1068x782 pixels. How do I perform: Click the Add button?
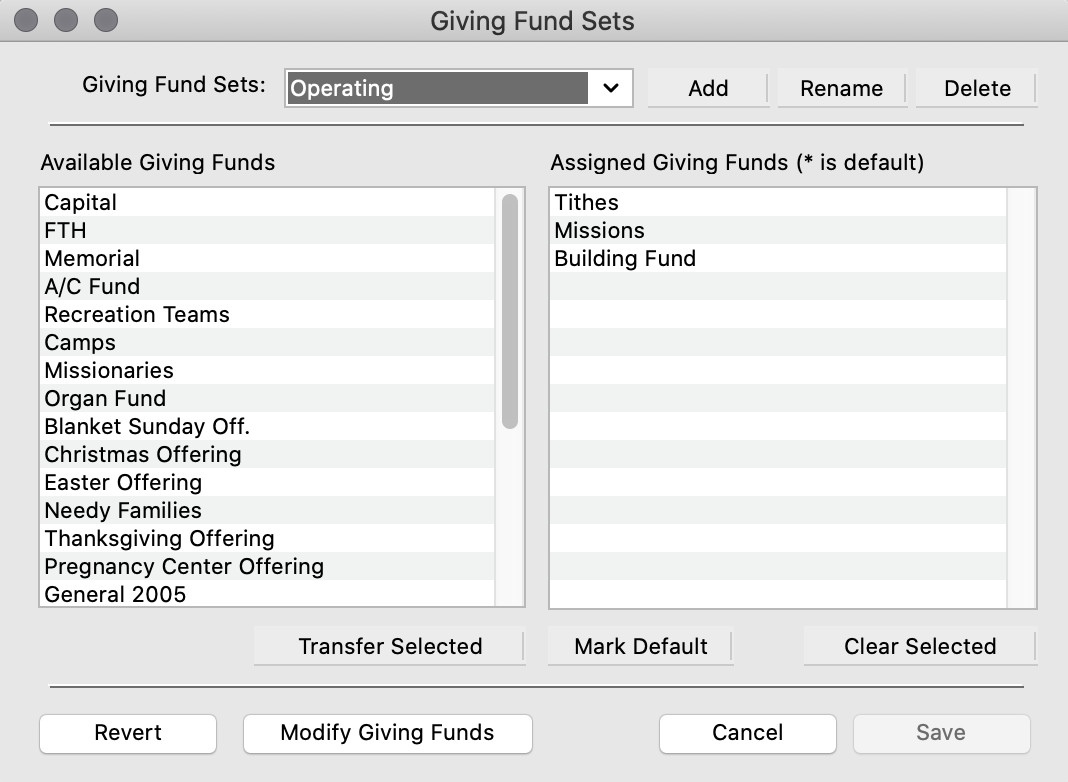[708, 88]
